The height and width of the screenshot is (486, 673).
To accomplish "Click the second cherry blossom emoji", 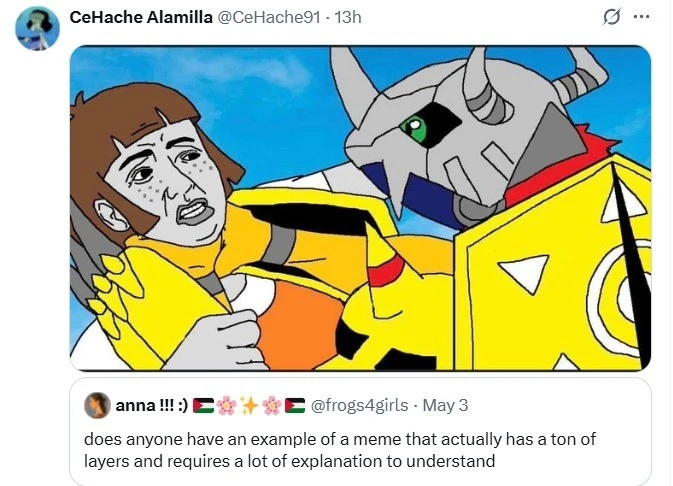I will [272, 405].
